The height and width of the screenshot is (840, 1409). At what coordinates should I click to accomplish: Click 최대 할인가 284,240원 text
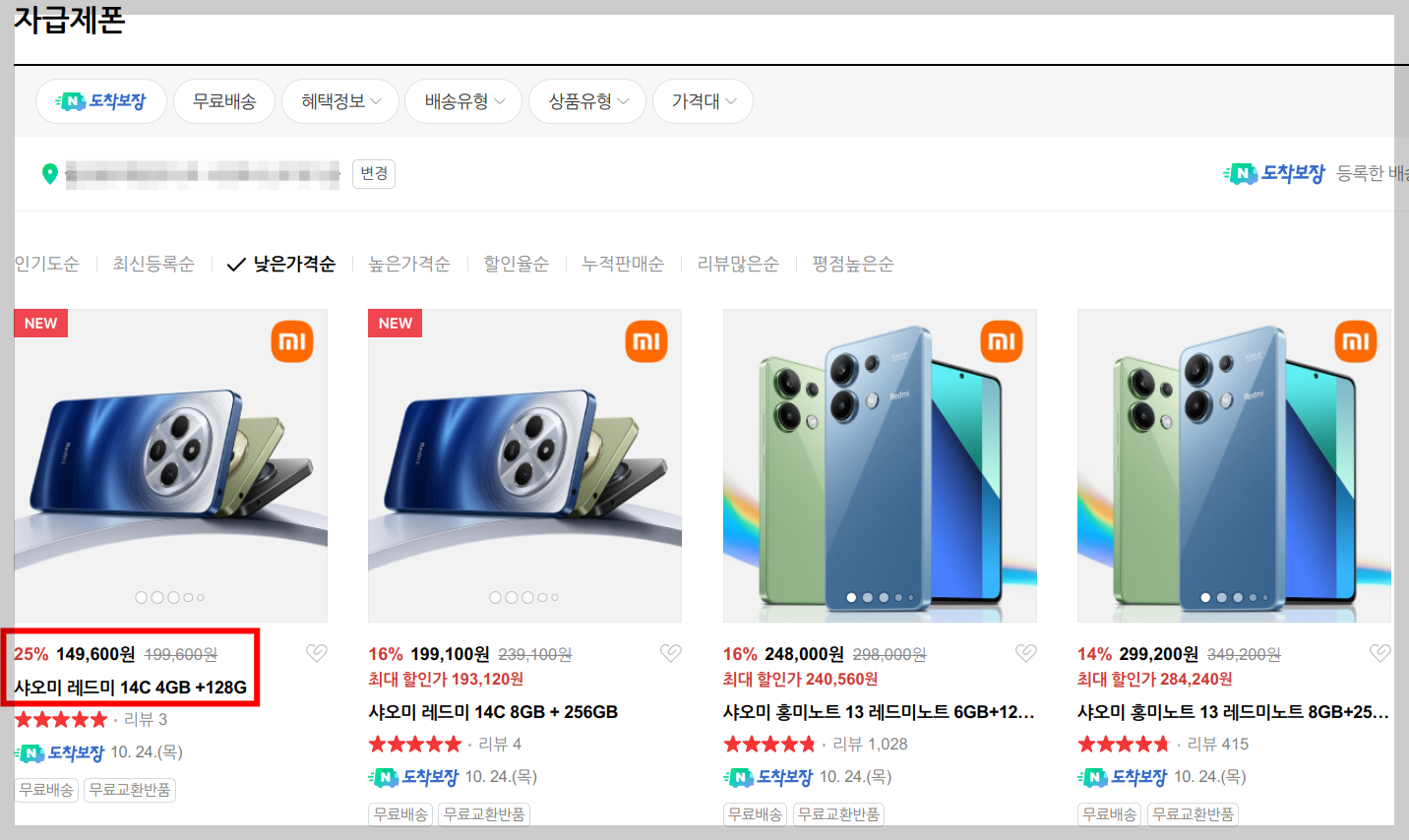coord(1155,679)
